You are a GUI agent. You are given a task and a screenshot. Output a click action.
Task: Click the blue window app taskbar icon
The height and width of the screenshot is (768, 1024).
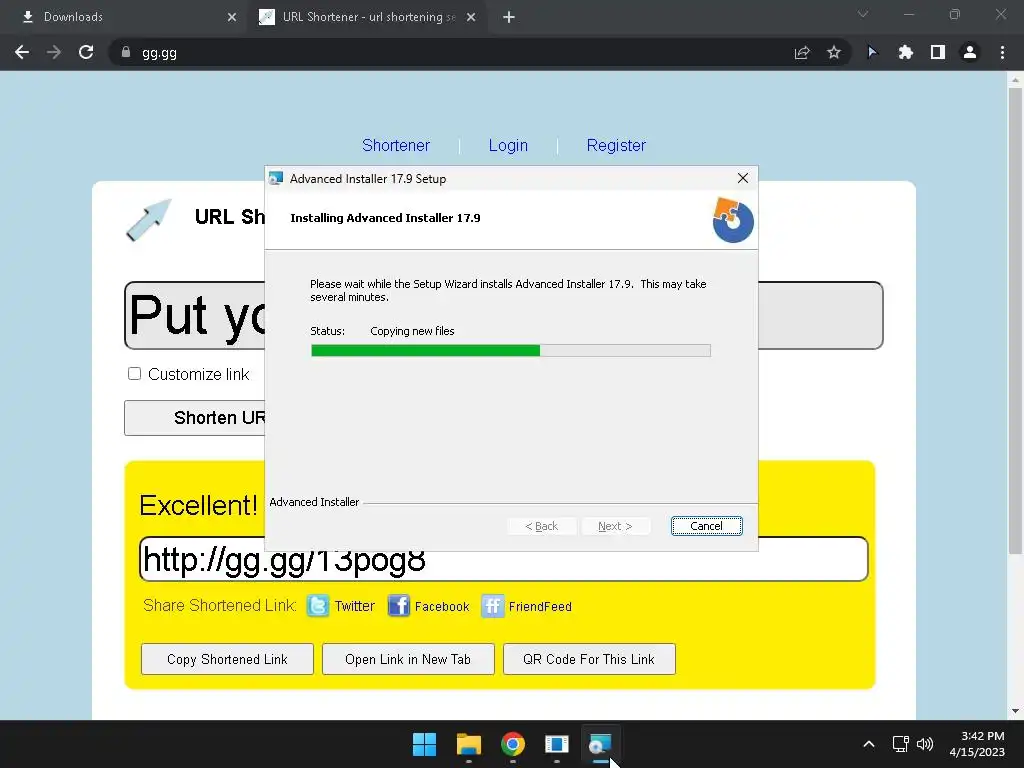tap(556, 744)
